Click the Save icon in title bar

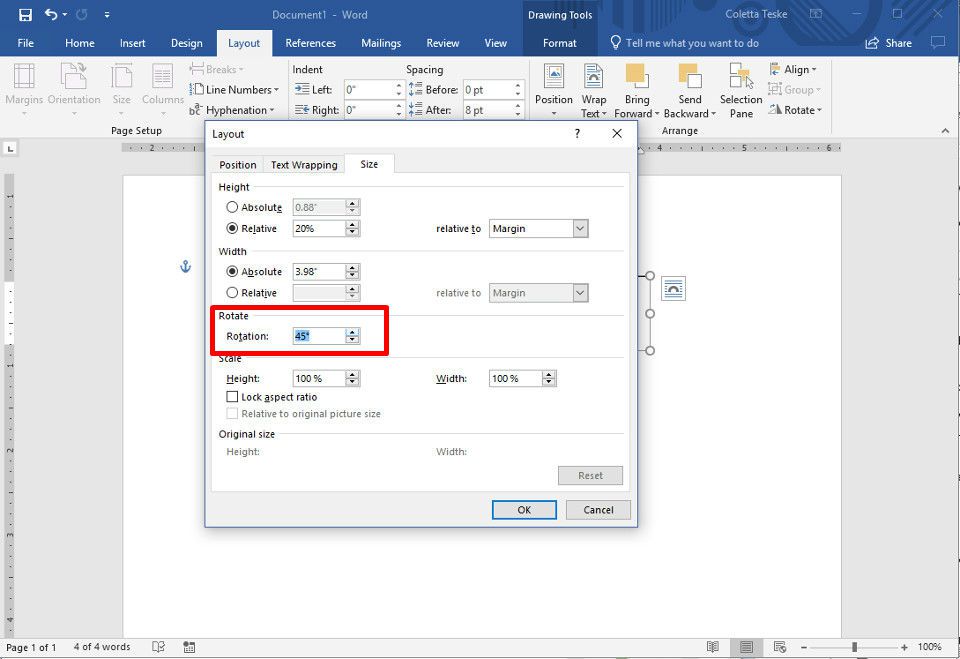(25, 15)
